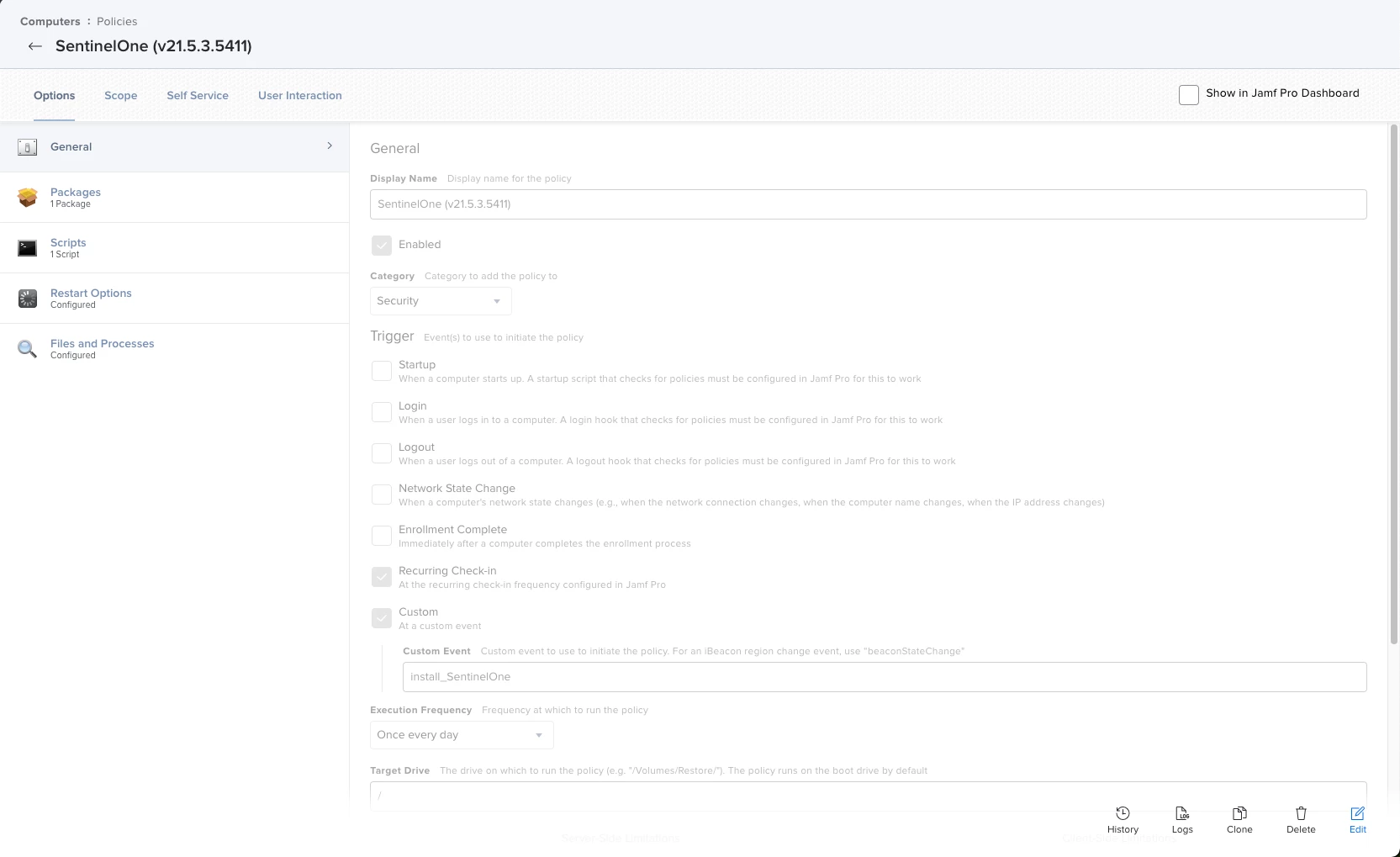Switch to the Scope tab
Screen dimensions: 1400x857
121,96
